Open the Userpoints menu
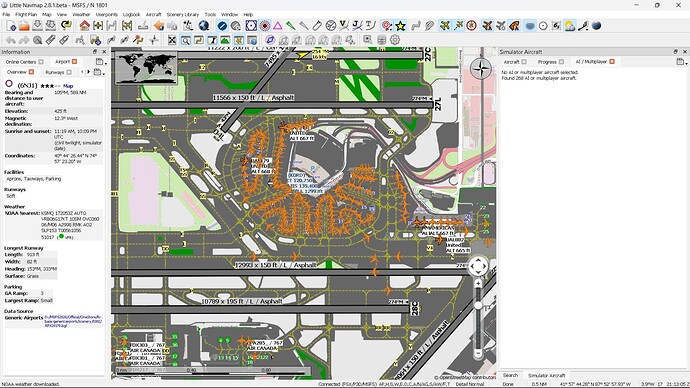Screen dimensions: 690x388 (x=107, y=15)
